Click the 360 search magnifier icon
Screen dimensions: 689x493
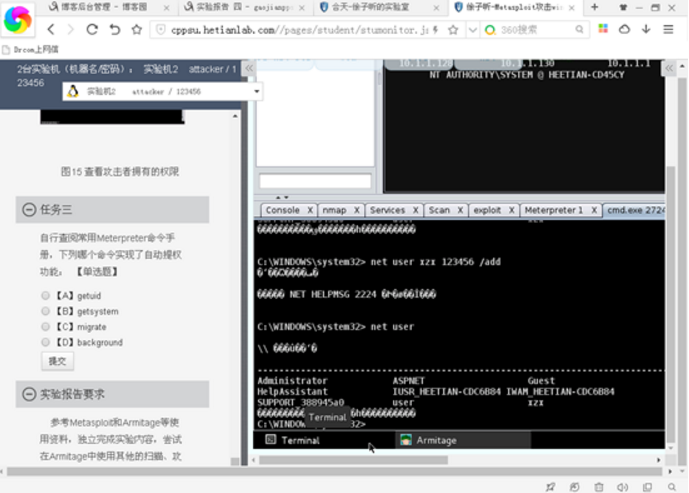[579, 29]
